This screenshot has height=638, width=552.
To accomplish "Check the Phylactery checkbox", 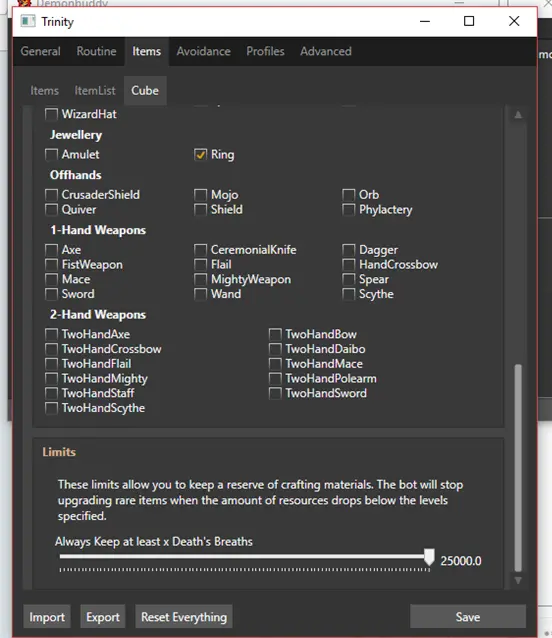I will (x=349, y=210).
